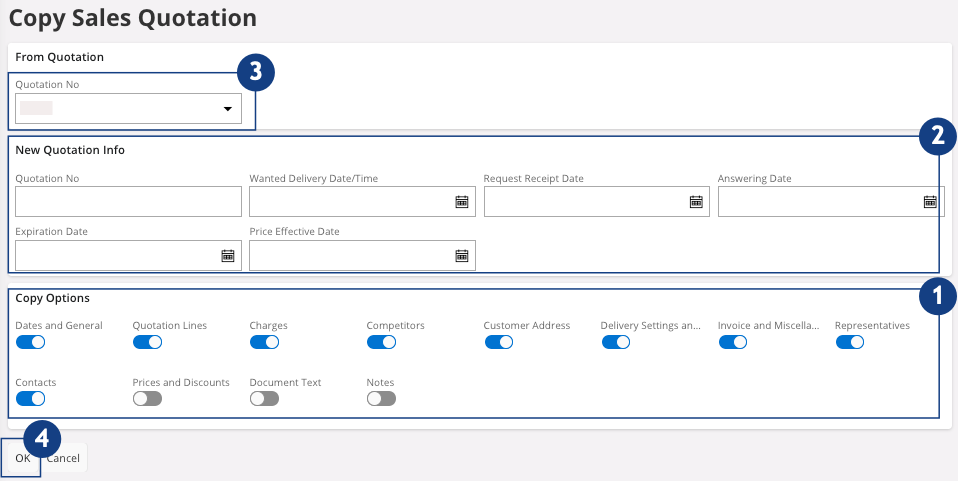Screen dimensions: 959x482
Task: Open calendar for Wanted Delivery Date/Time
Action: (461, 202)
